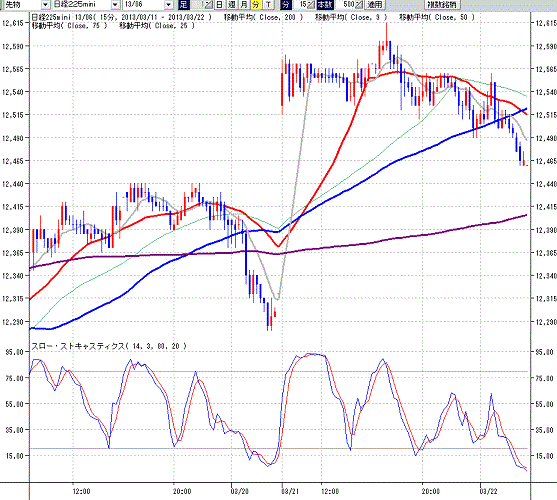
Task: Click the 移動平均( Close, 200 ) legend label
Action: pyautogui.click(x=264, y=17)
